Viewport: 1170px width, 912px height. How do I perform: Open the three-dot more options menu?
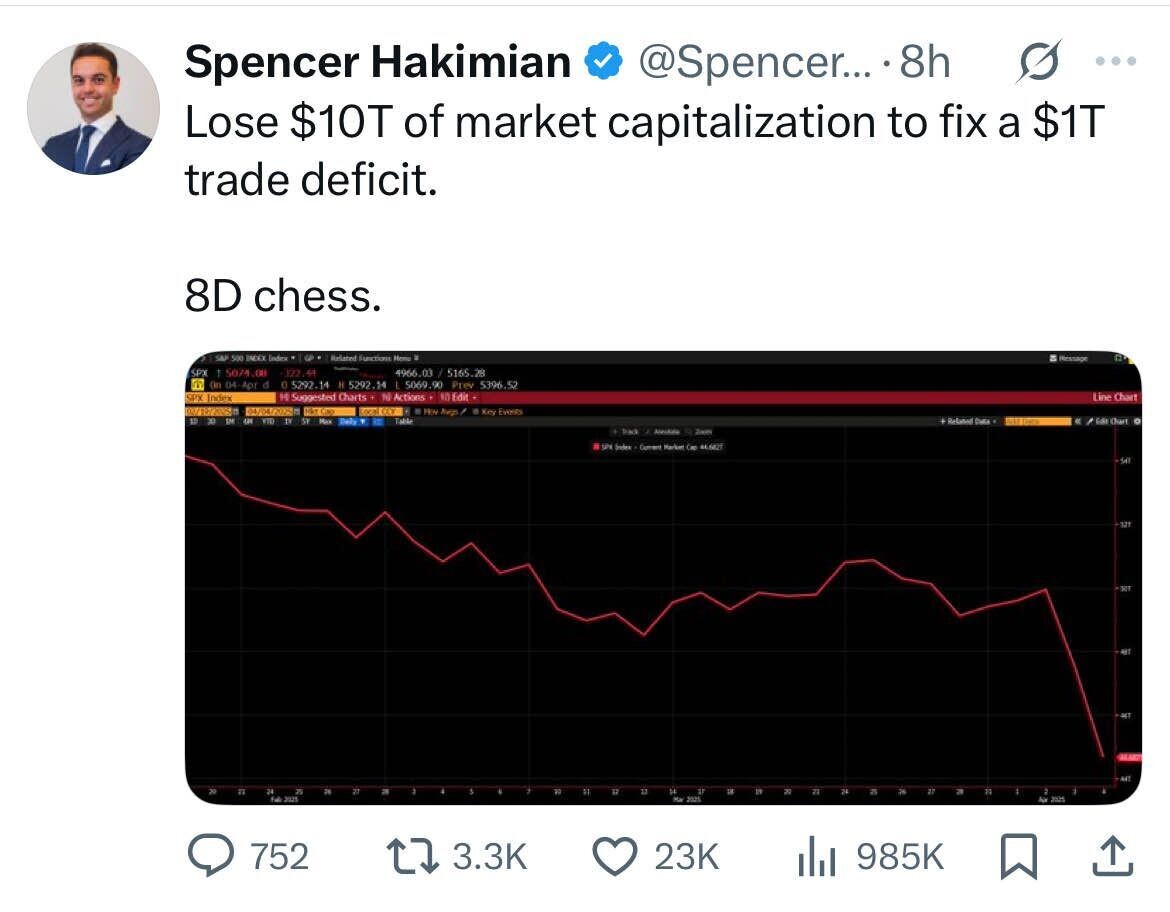coord(1116,62)
